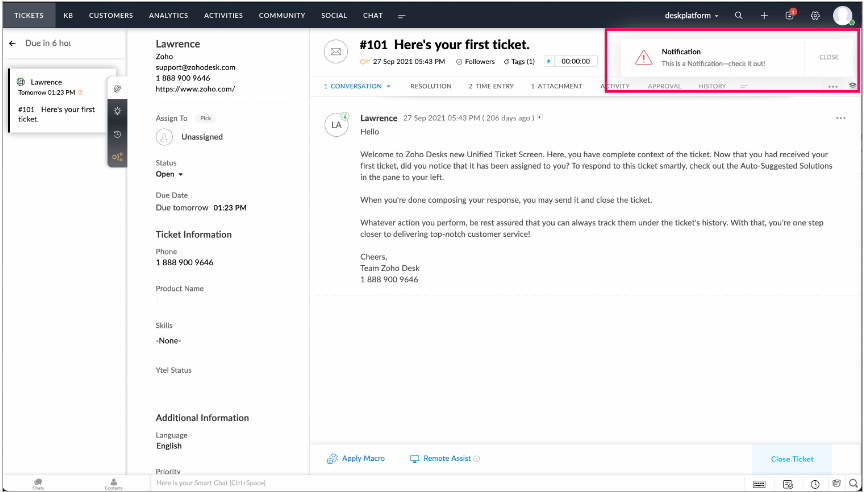
Task: Click the Close Ticket button
Action: pyautogui.click(x=792, y=459)
